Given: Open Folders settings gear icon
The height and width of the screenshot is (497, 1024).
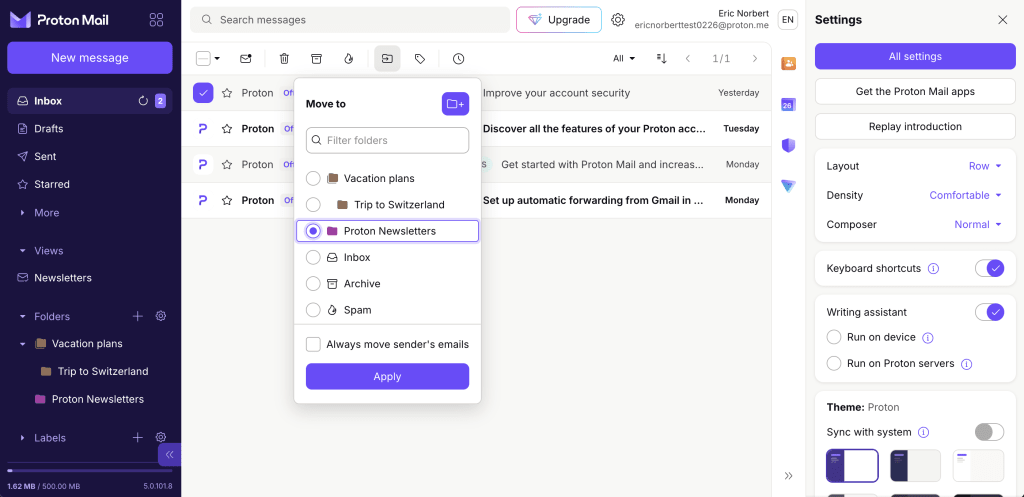Looking at the screenshot, I should coord(161,316).
